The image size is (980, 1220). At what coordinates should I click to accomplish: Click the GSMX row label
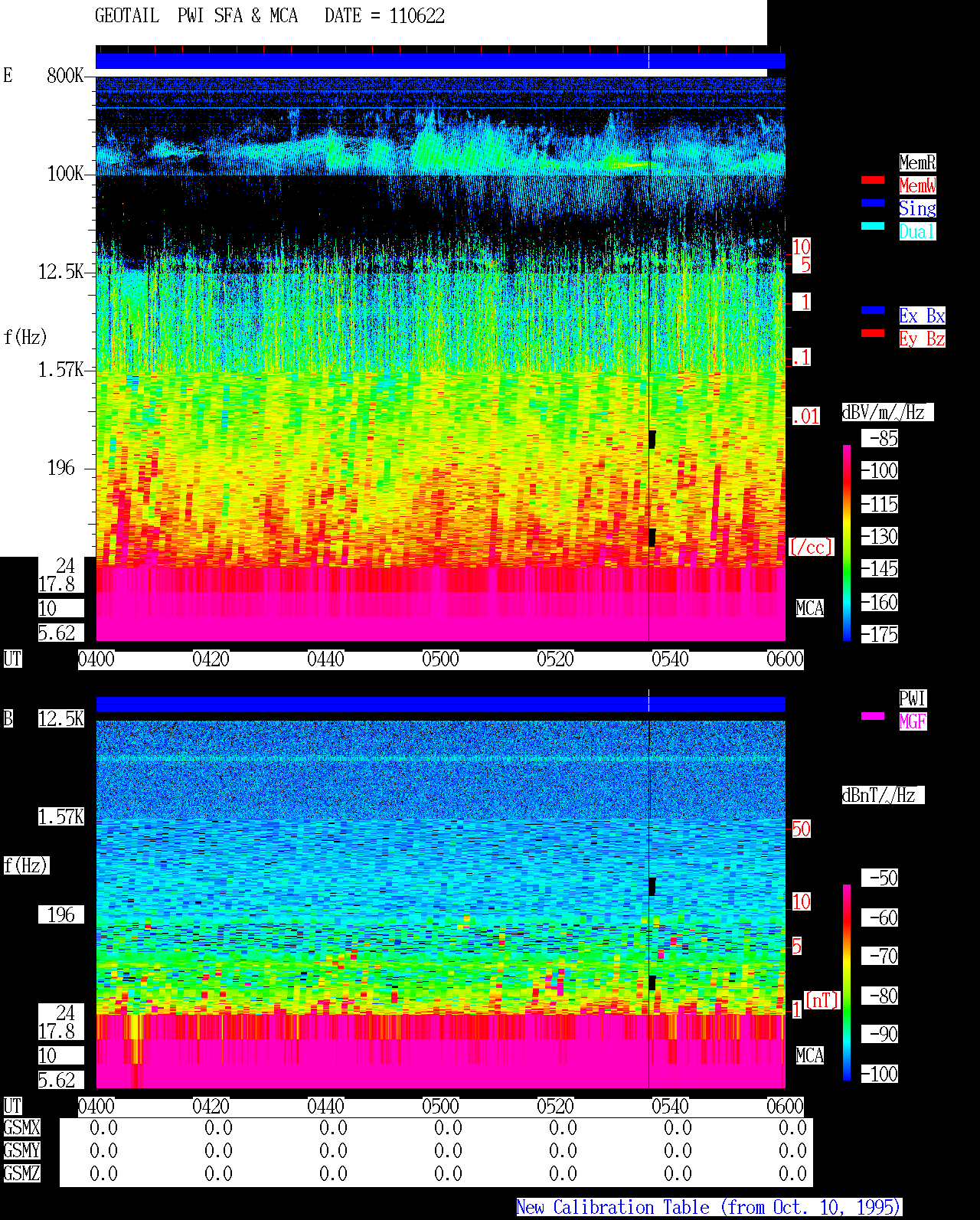[21, 1128]
